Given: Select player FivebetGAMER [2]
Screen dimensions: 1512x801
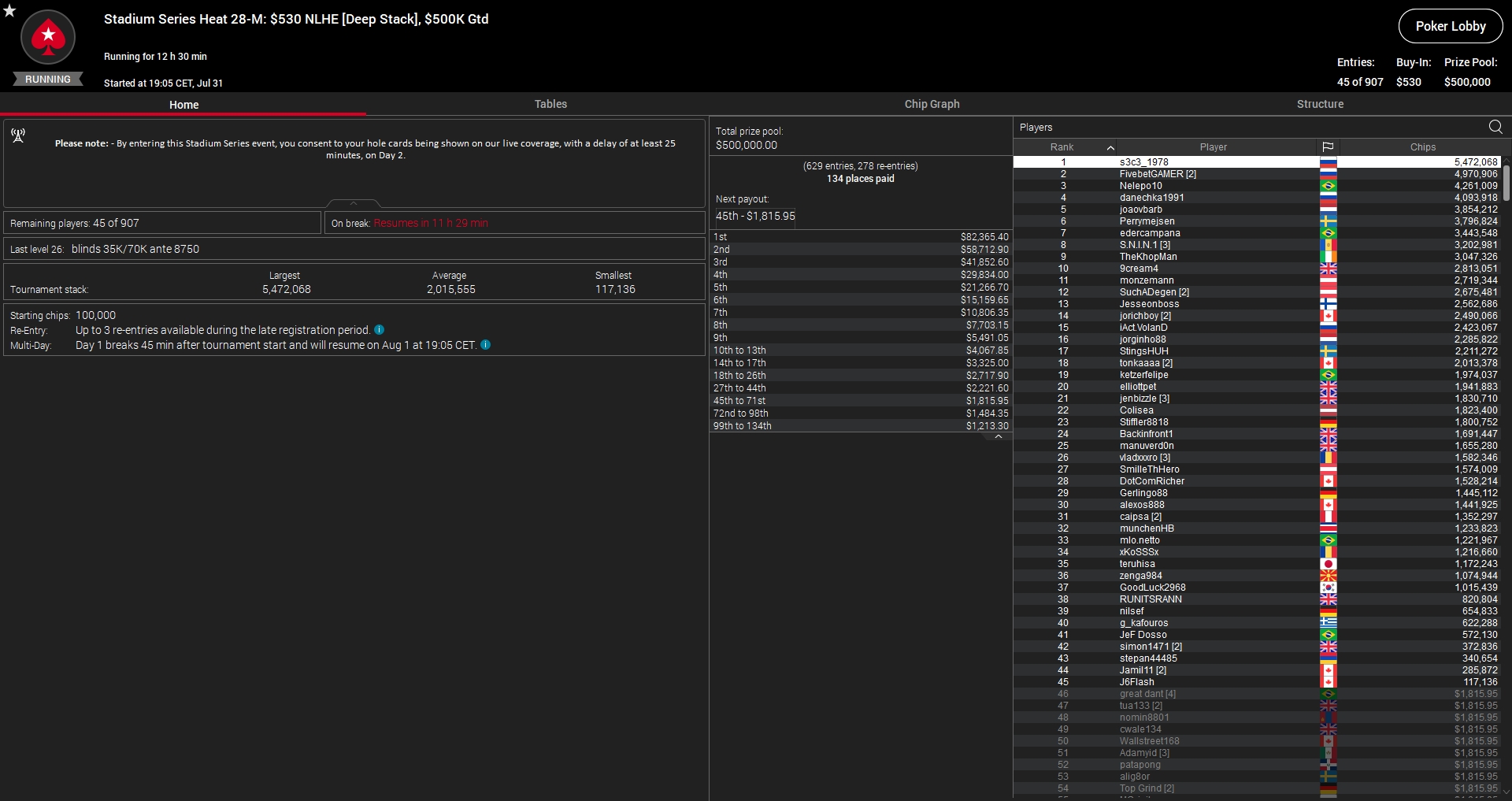Looking at the screenshot, I should (x=1258, y=174).
